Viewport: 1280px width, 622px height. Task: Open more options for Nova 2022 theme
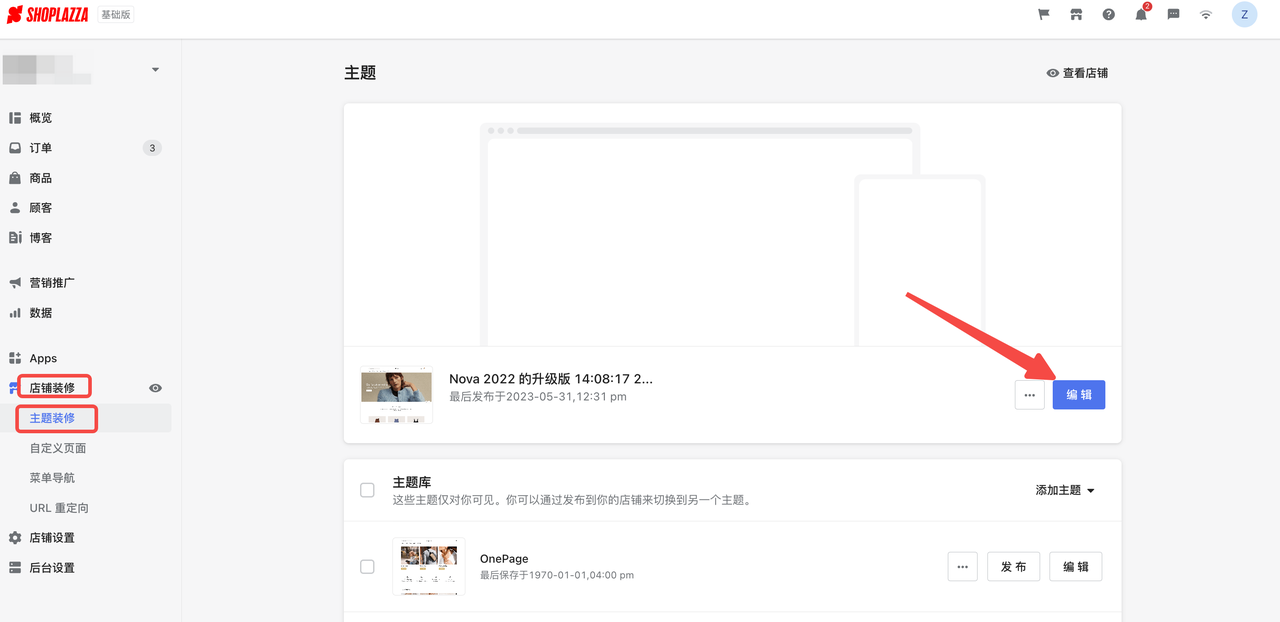pyautogui.click(x=1029, y=395)
